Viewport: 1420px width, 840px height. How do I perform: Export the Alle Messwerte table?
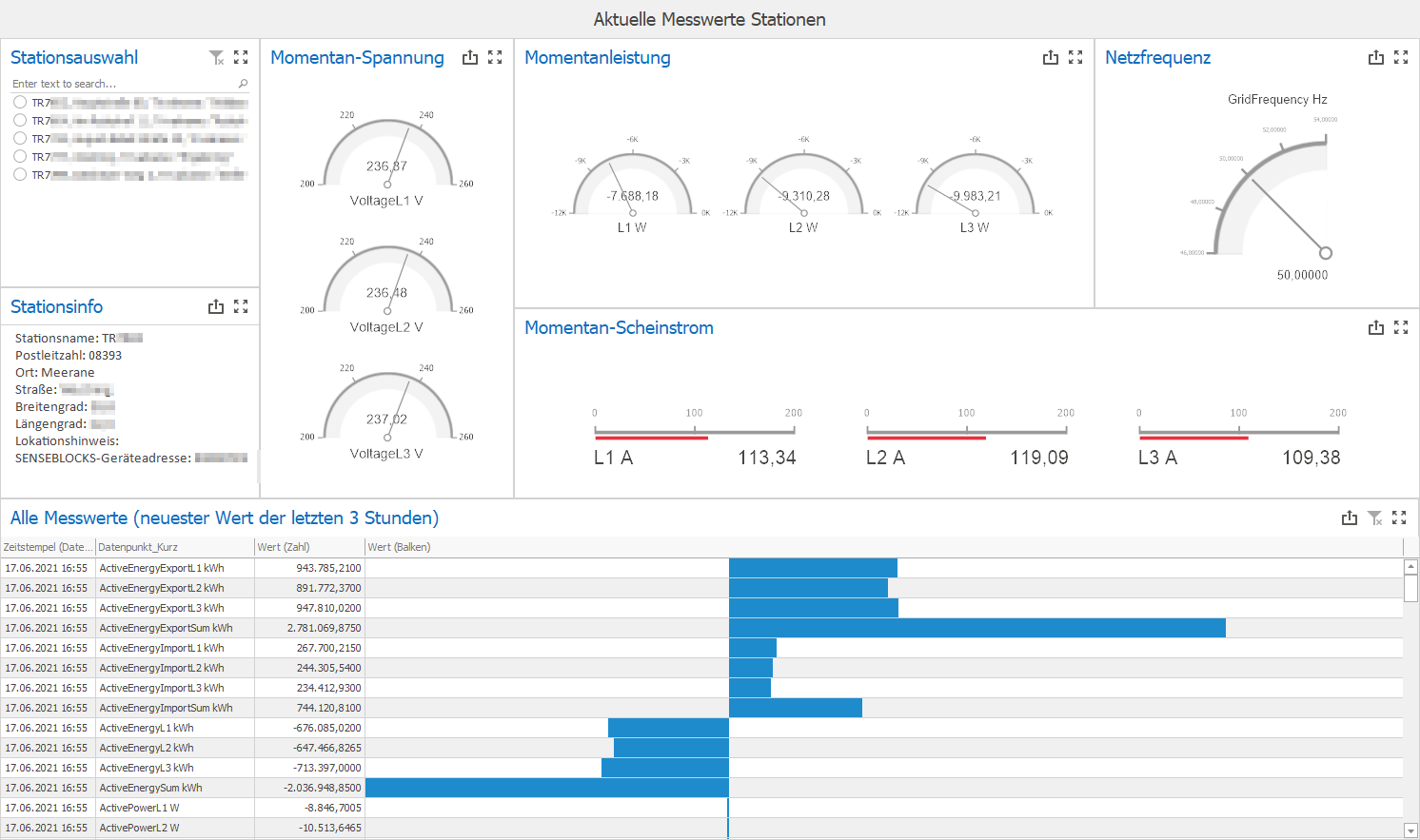(1350, 518)
